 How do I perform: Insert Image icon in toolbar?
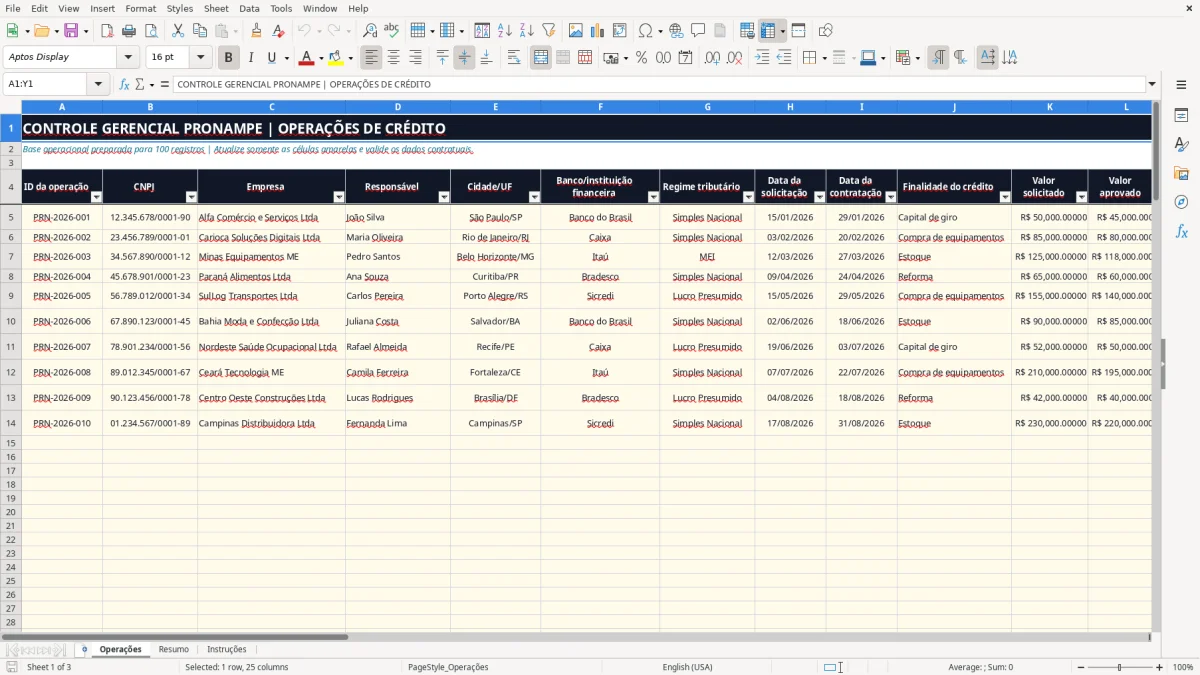click(575, 31)
